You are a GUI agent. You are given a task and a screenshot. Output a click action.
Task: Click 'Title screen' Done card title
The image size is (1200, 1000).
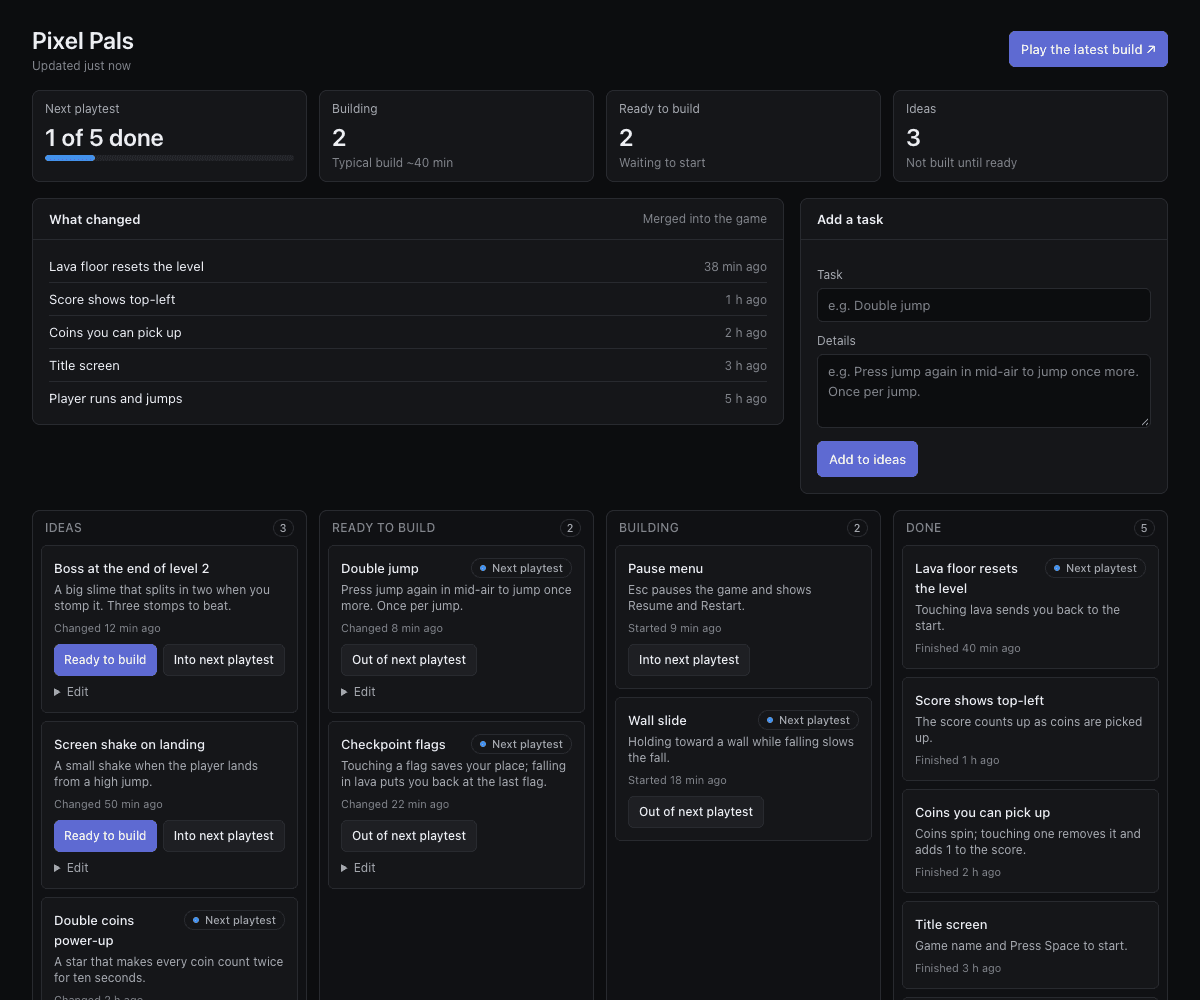coord(951,924)
